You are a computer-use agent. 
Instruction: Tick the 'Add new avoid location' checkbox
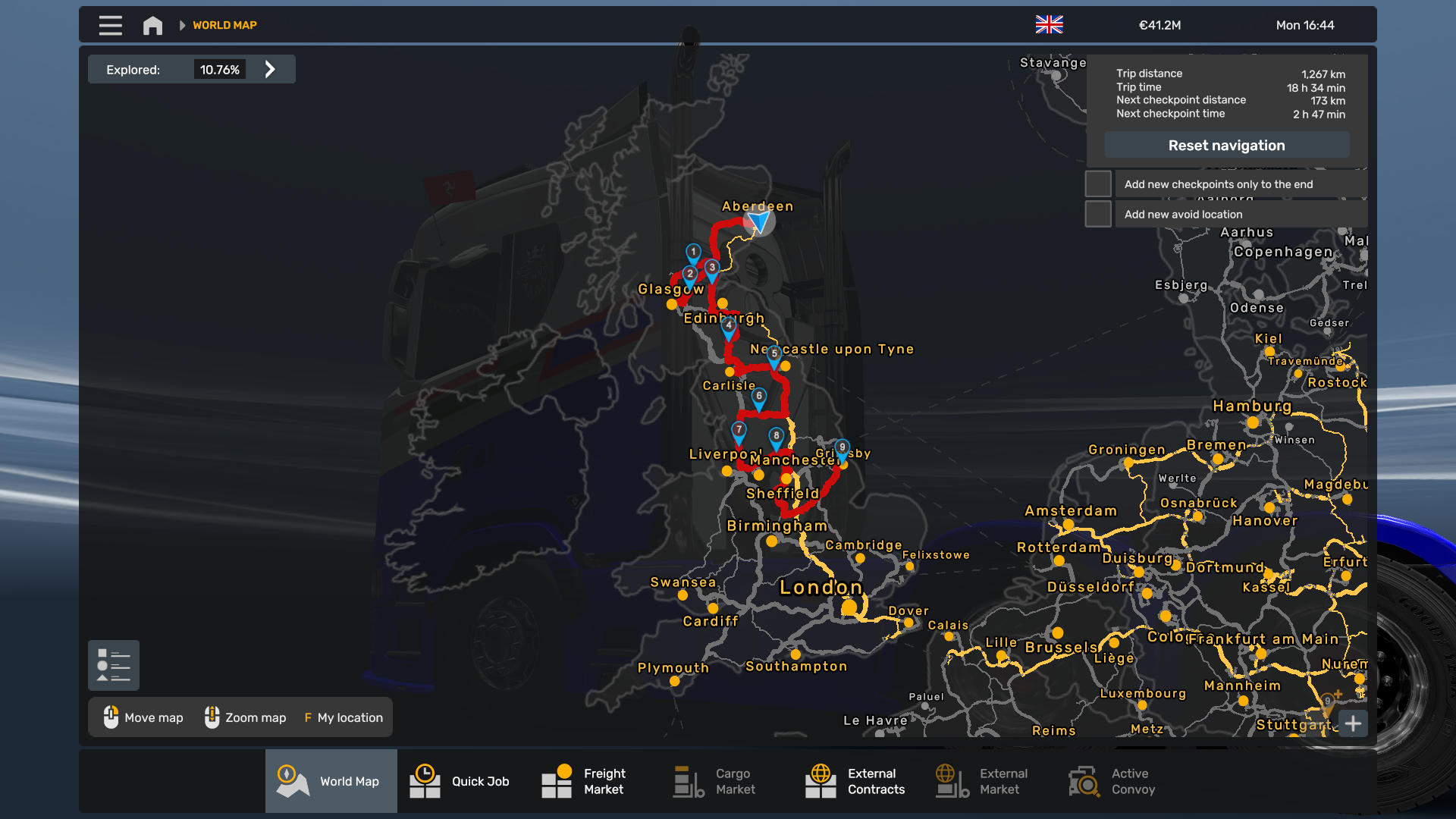coord(1097,215)
